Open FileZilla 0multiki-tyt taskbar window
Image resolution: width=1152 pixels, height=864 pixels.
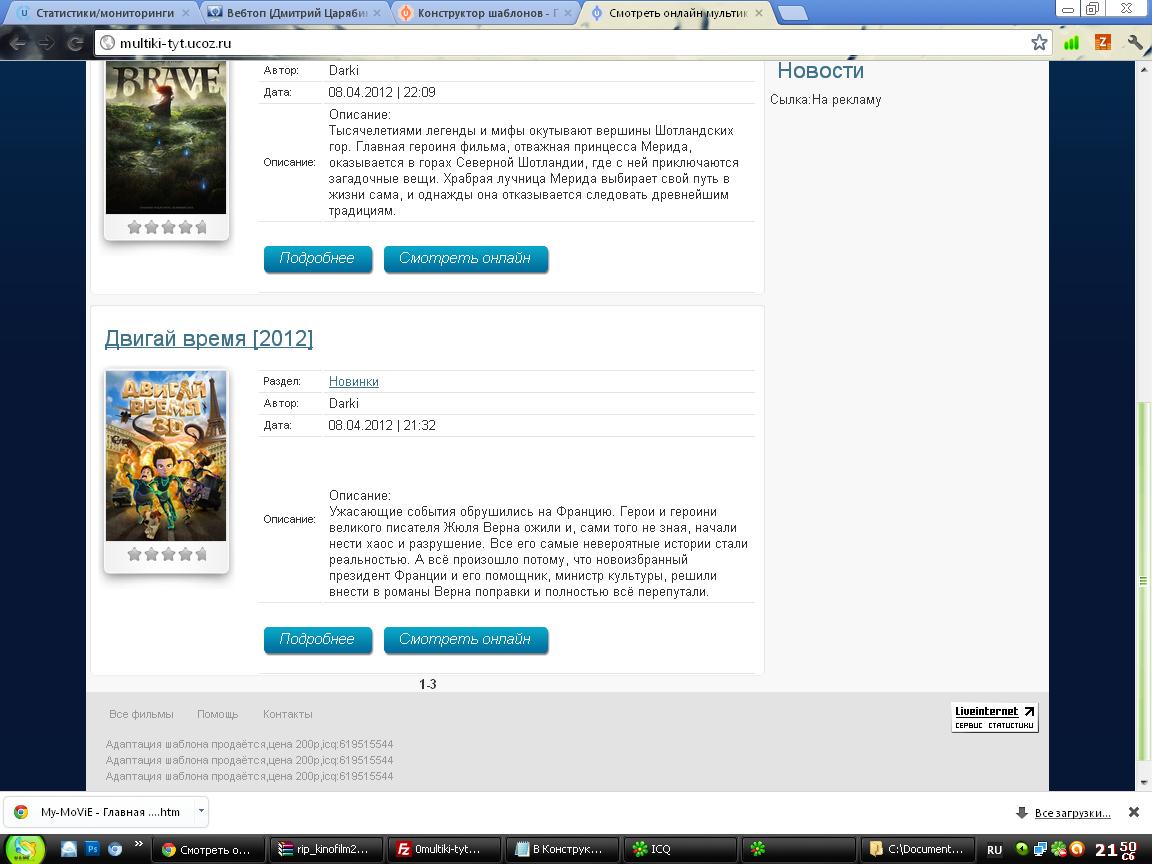pos(440,849)
